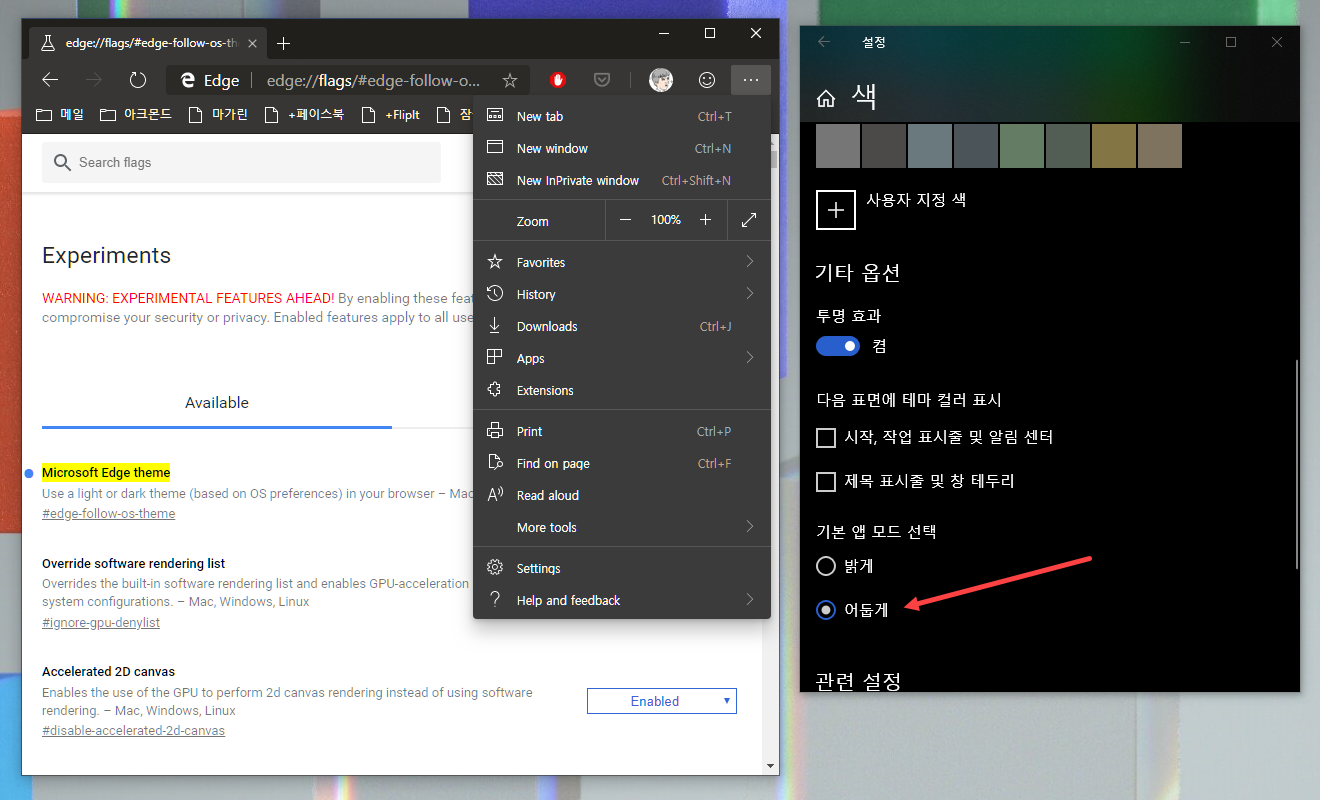
Task: Click the New tab label in the Edge menu
Action: click(540, 117)
